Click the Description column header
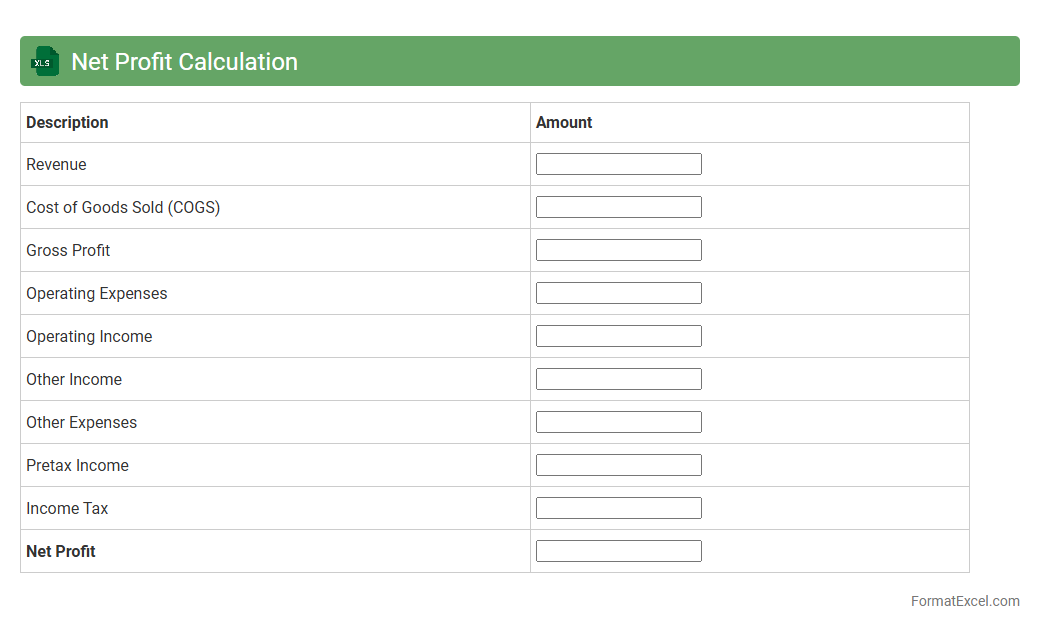Viewport: 1040px width, 630px height. click(67, 122)
